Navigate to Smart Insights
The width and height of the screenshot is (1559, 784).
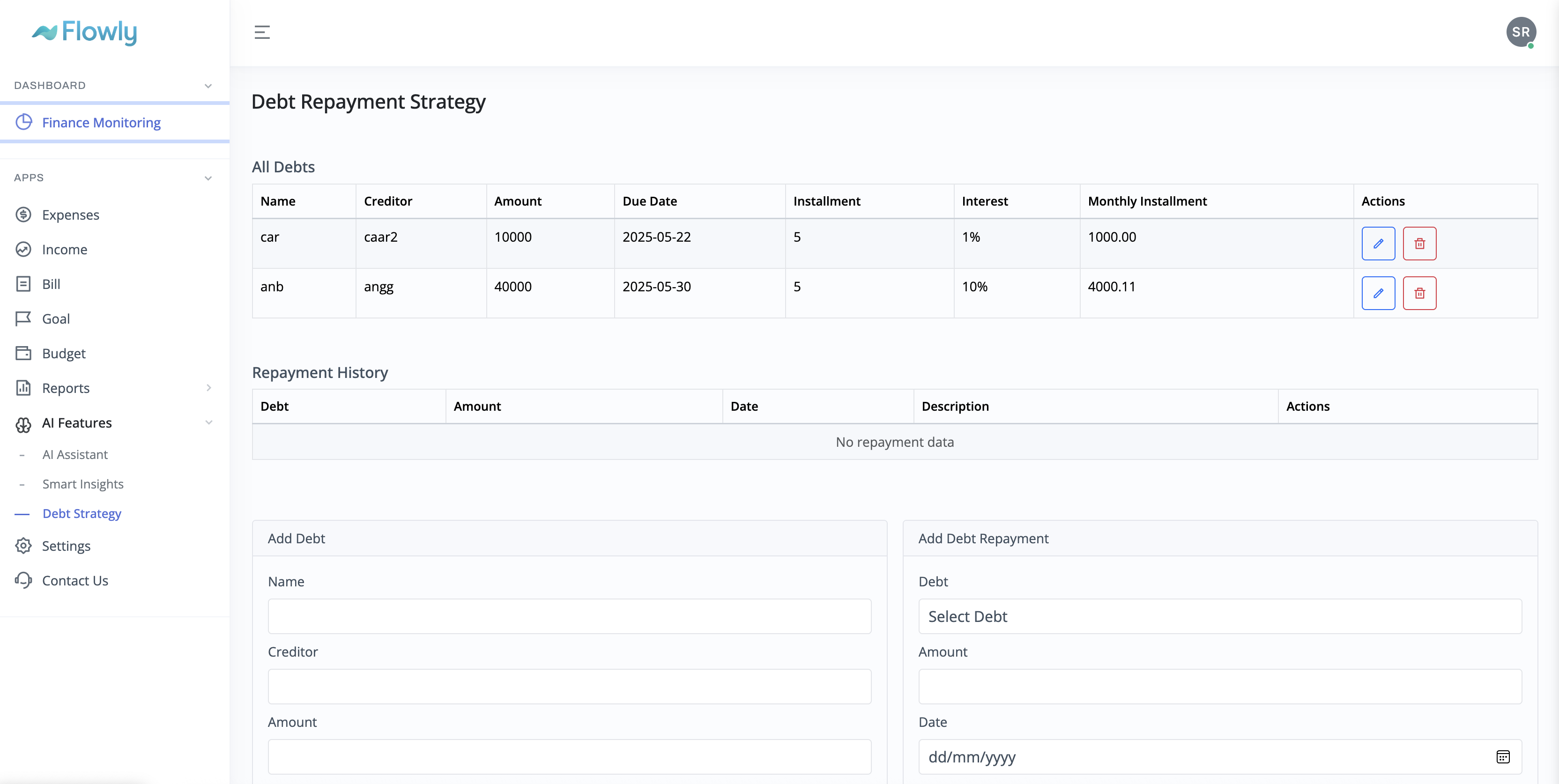pyautogui.click(x=82, y=484)
